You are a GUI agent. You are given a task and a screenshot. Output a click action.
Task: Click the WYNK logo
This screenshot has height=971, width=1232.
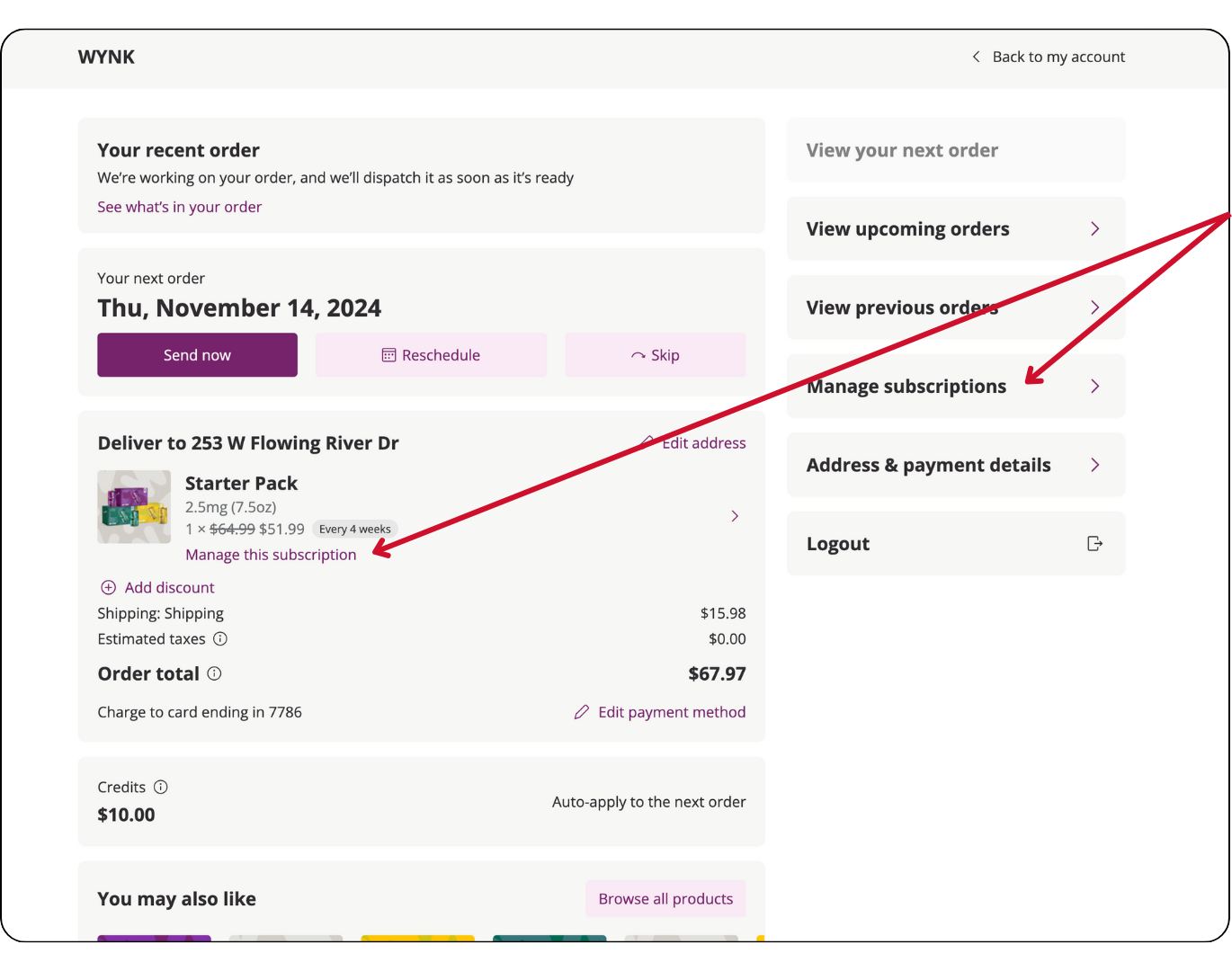pyautogui.click(x=106, y=57)
